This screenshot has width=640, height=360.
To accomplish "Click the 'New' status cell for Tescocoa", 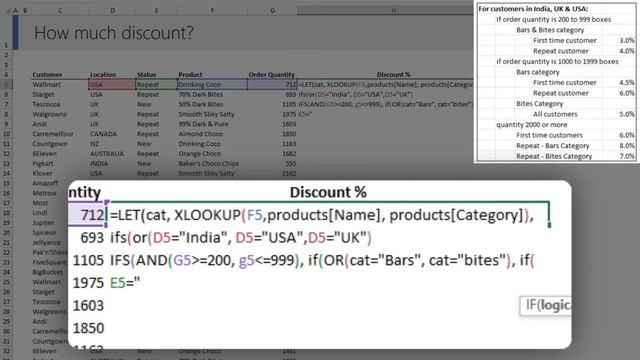I will coord(144,104).
